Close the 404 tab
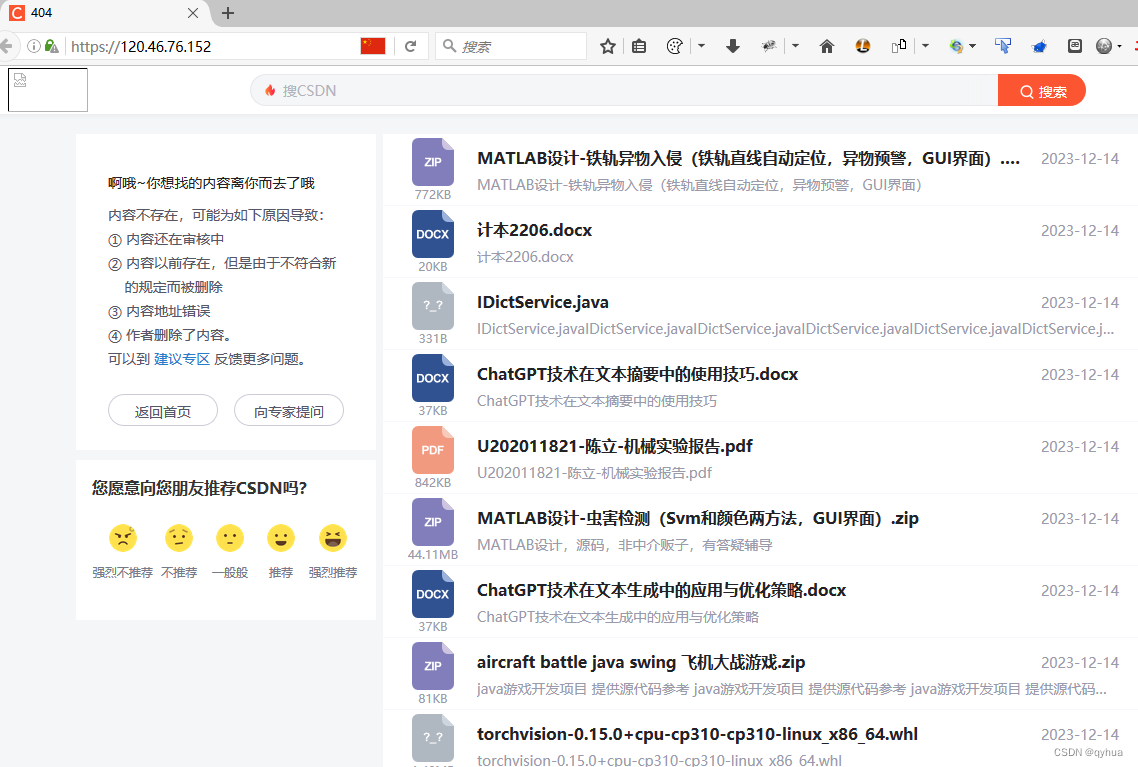The width and height of the screenshot is (1138, 767). (193, 13)
